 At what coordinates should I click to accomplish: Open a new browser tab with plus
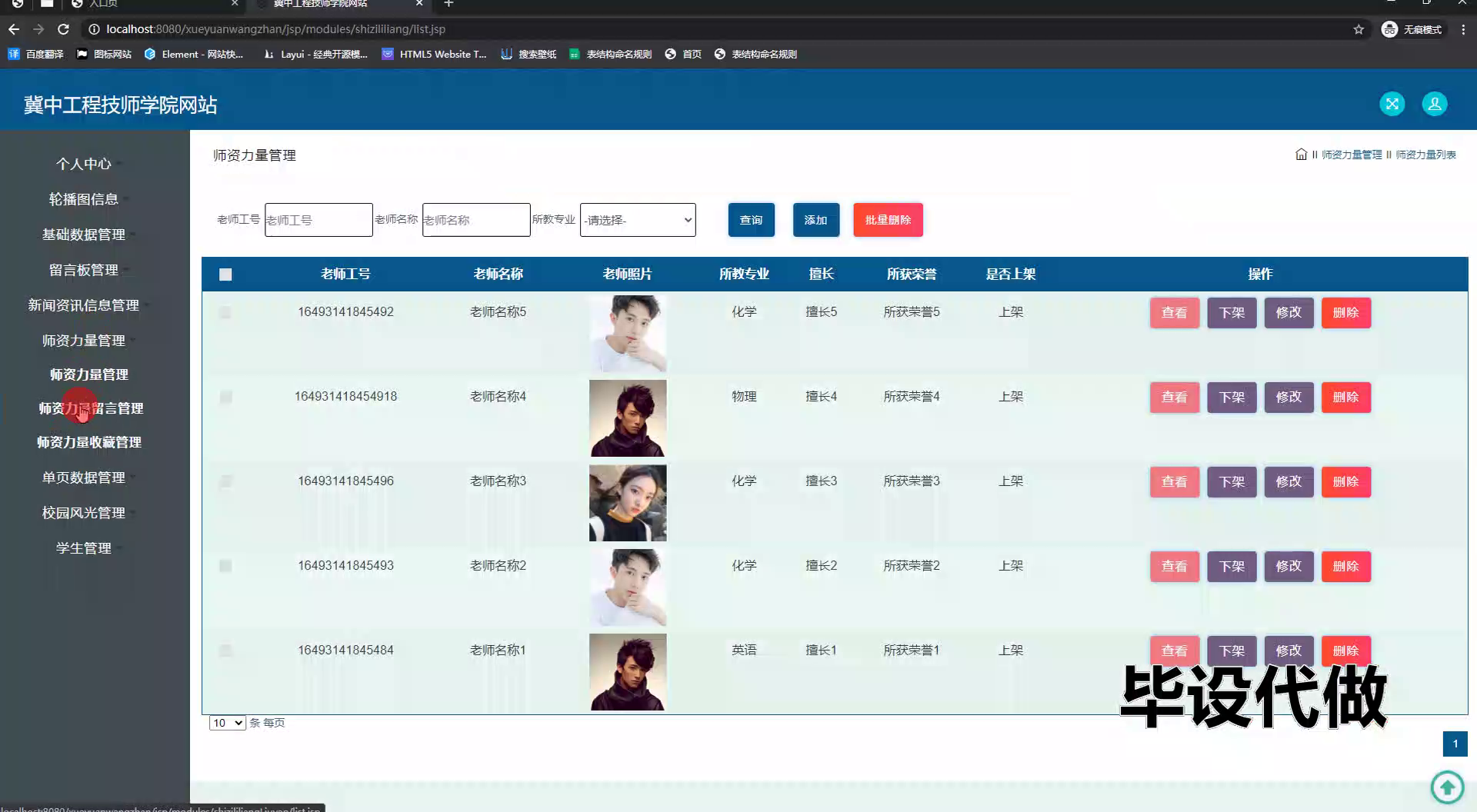point(448,4)
